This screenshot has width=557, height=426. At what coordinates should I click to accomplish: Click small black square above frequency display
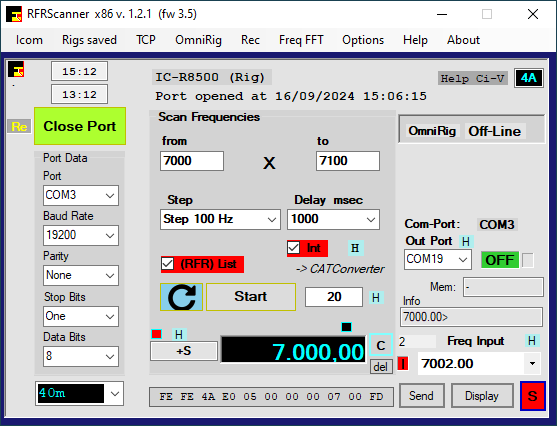point(346,327)
